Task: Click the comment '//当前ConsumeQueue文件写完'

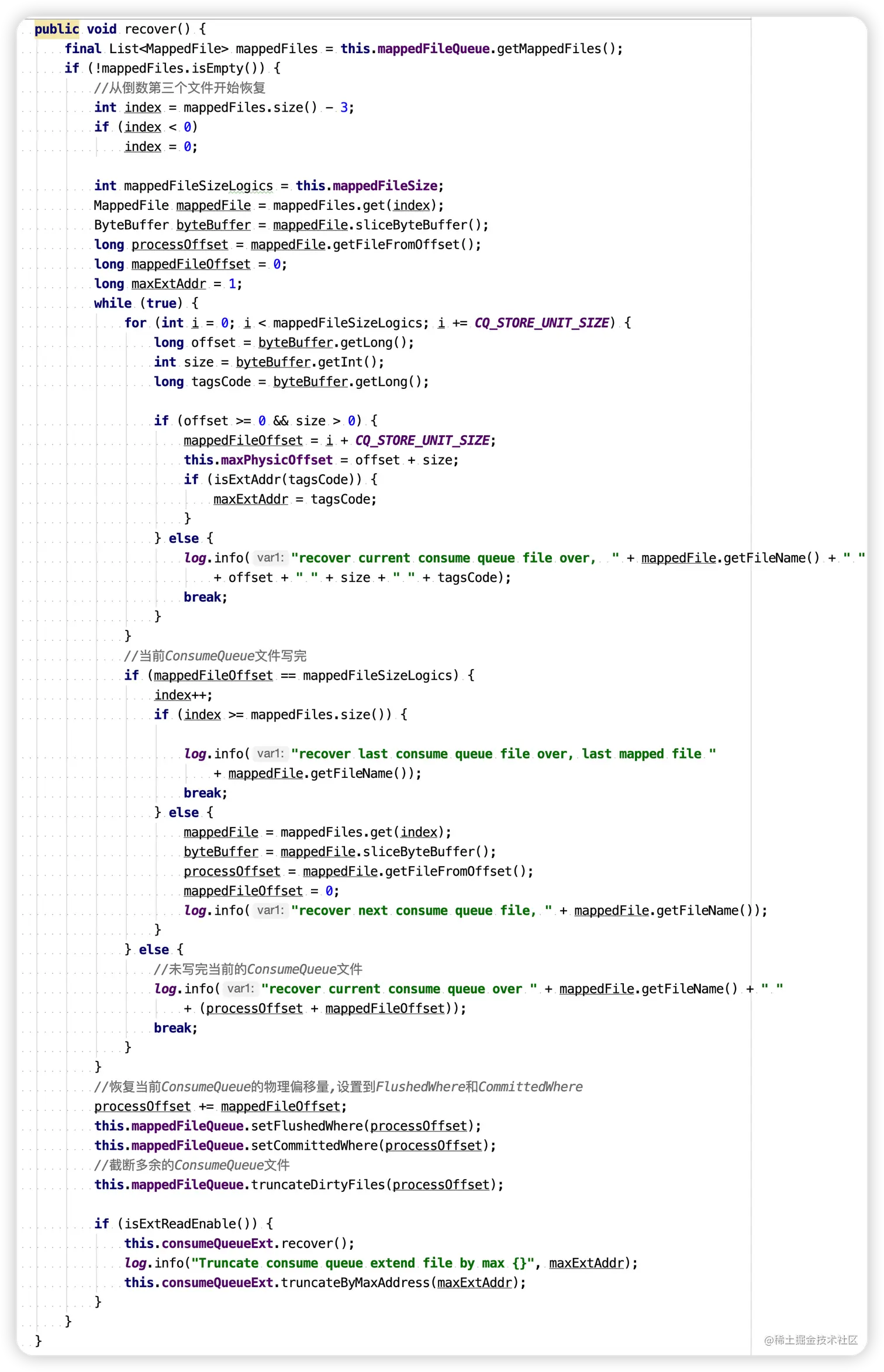Action: pyautogui.click(x=215, y=656)
